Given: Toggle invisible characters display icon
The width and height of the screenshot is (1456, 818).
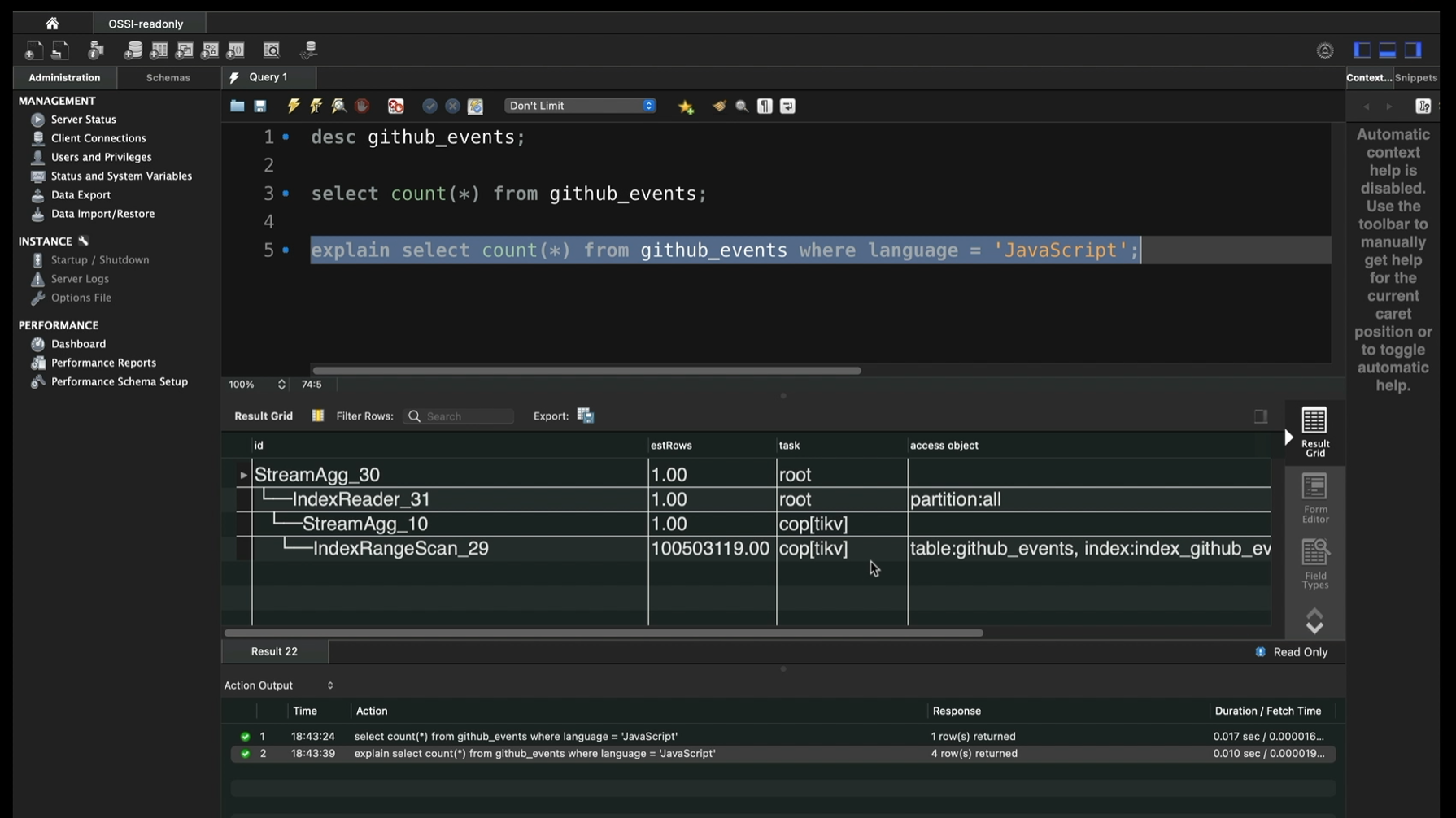Looking at the screenshot, I should coord(765,106).
